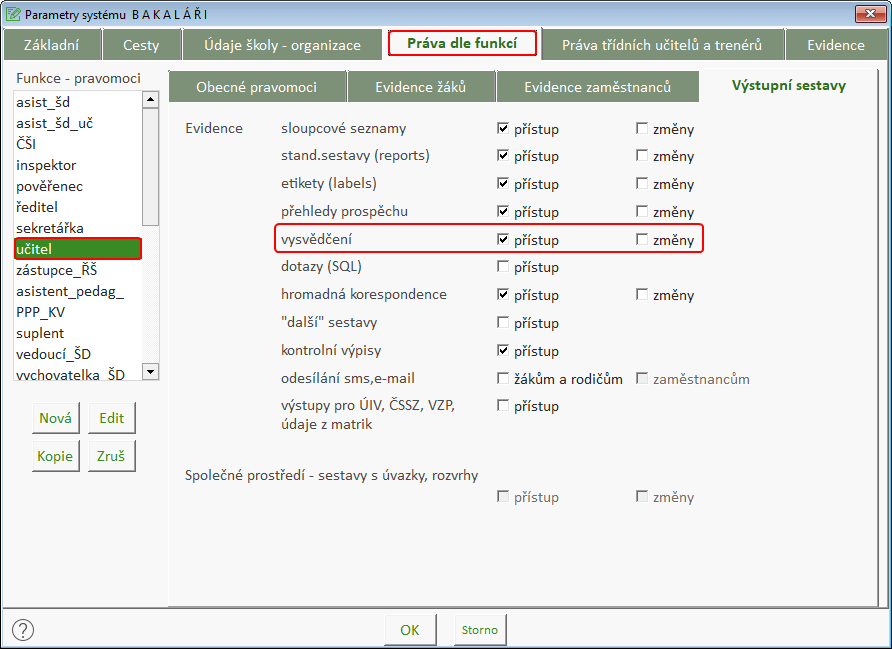Open the Evidence žáků sub-tab
Image resolution: width=892 pixels, height=649 pixels.
420,87
